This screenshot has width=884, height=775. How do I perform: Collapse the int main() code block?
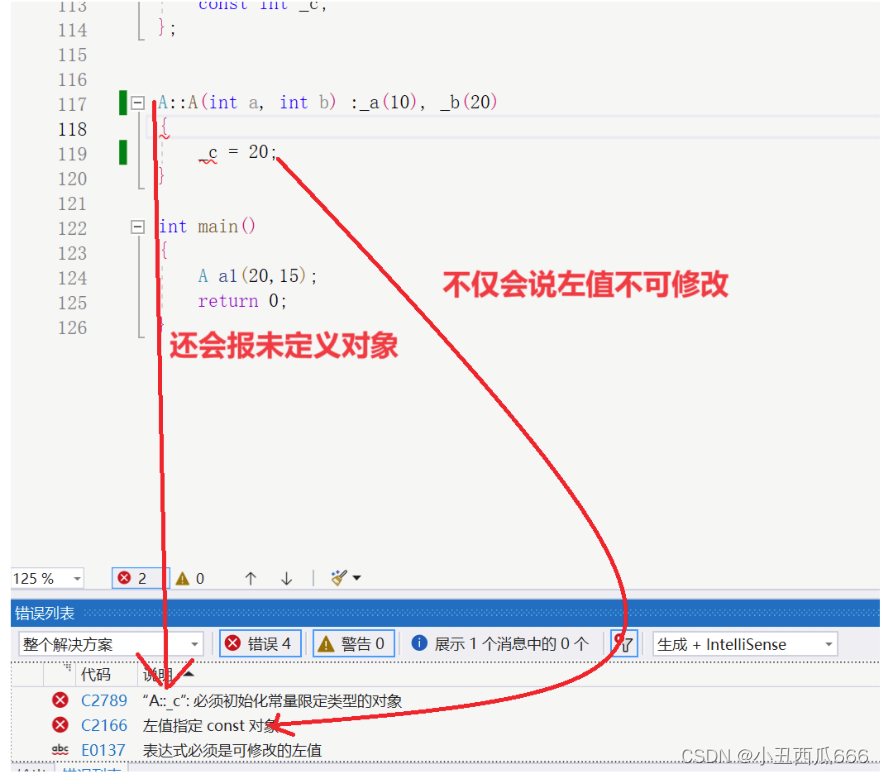(x=138, y=227)
